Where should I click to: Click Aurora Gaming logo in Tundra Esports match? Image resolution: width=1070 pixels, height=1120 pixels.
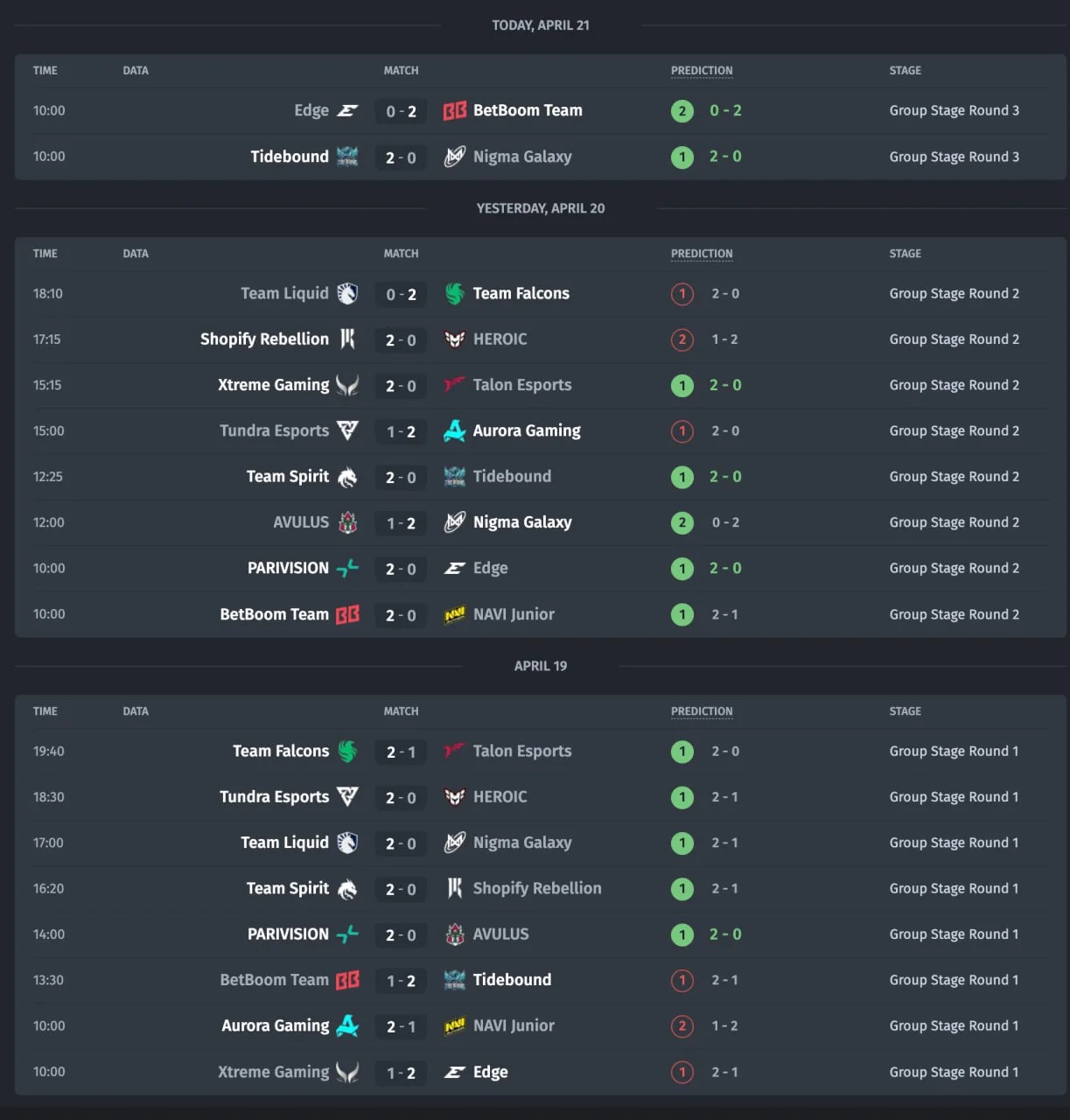(454, 431)
